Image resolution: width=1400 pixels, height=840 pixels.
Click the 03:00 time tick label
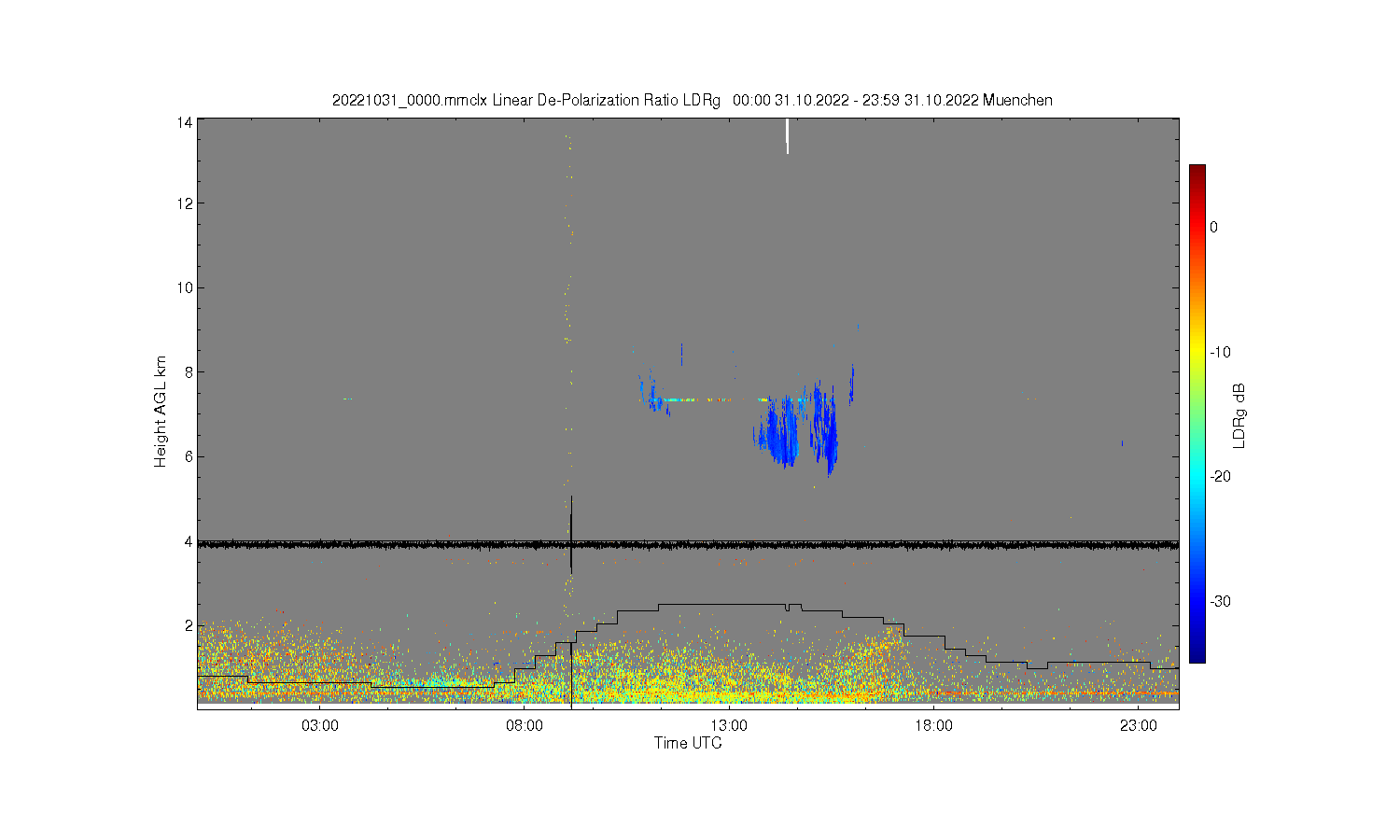point(320,726)
